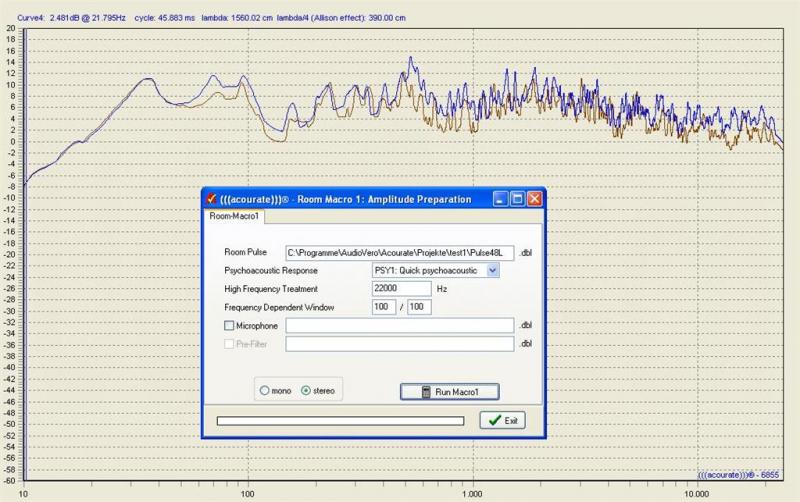The height and width of the screenshot is (502, 800).
Task: Click the 100 label on the frequency axis
Action: click(x=247, y=494)
